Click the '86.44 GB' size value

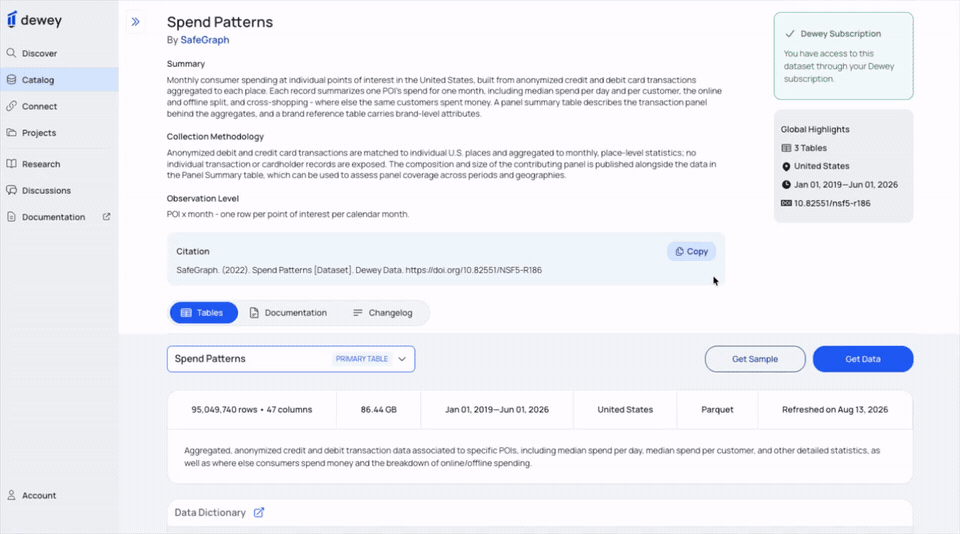tap(378, 410)
